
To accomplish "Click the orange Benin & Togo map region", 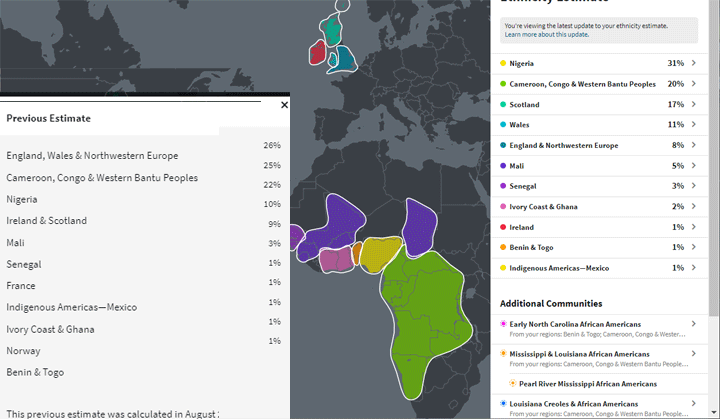I will point(357,254).
